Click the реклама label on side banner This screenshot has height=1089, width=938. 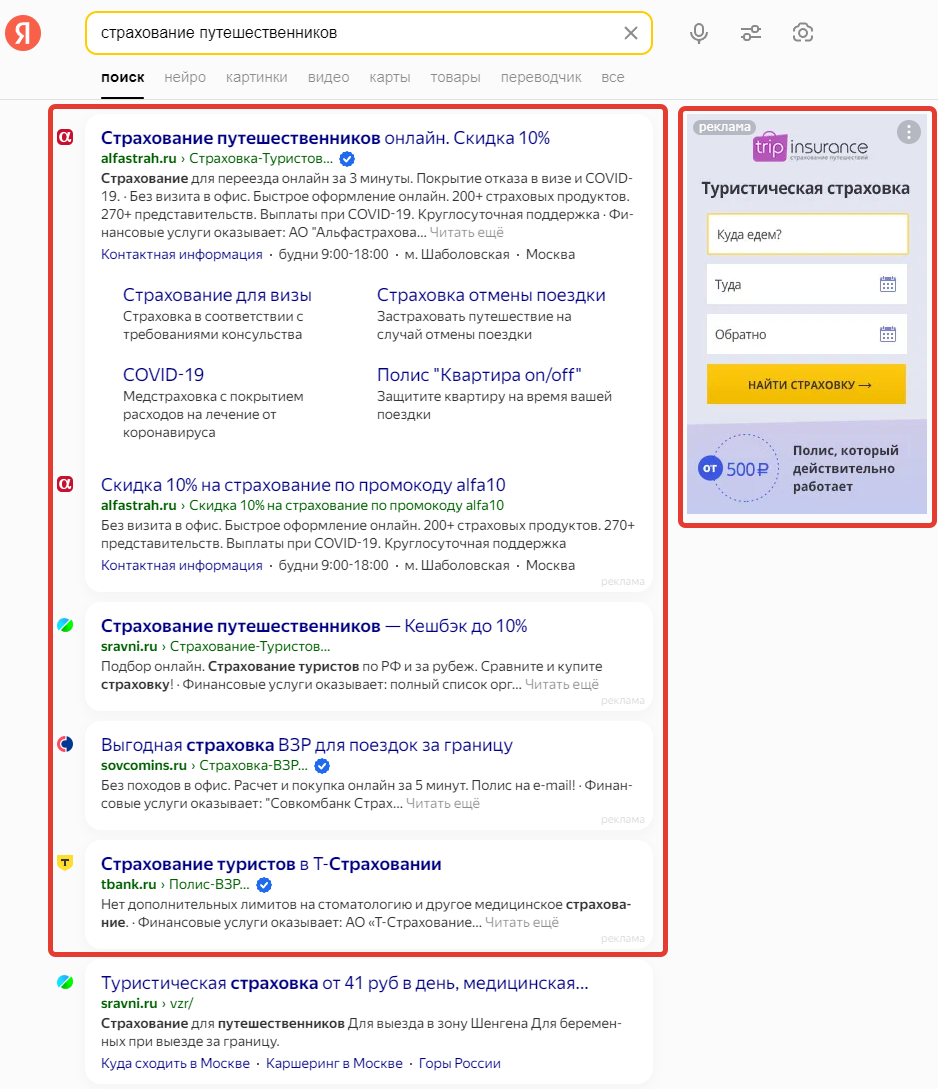724,127
